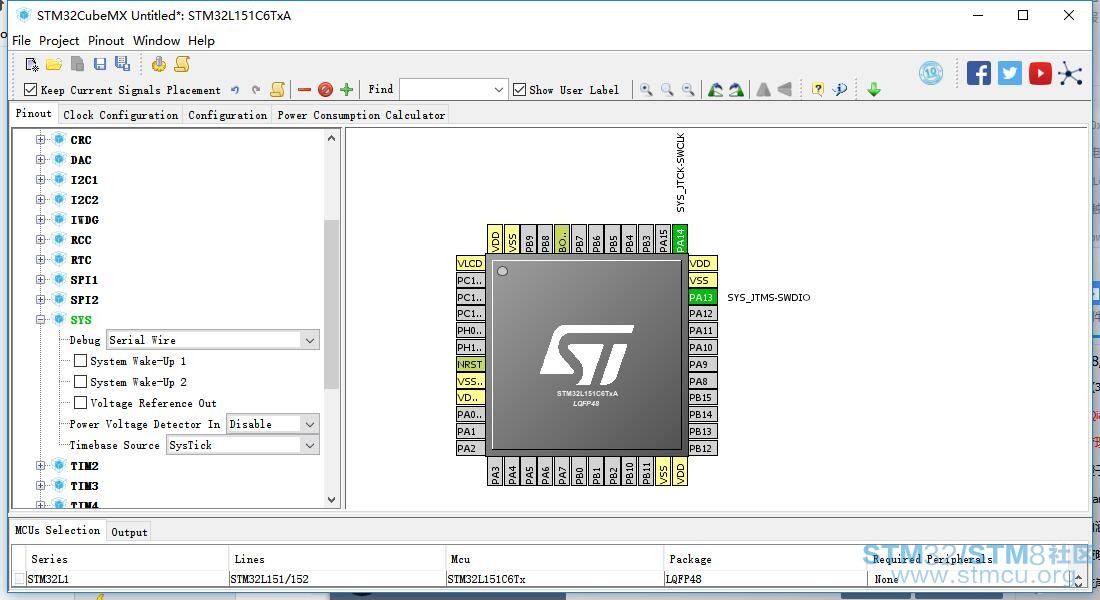Toggle the Show User Label checkbox
Viewport: 1100px width, 600px height.
coord(519,90)
